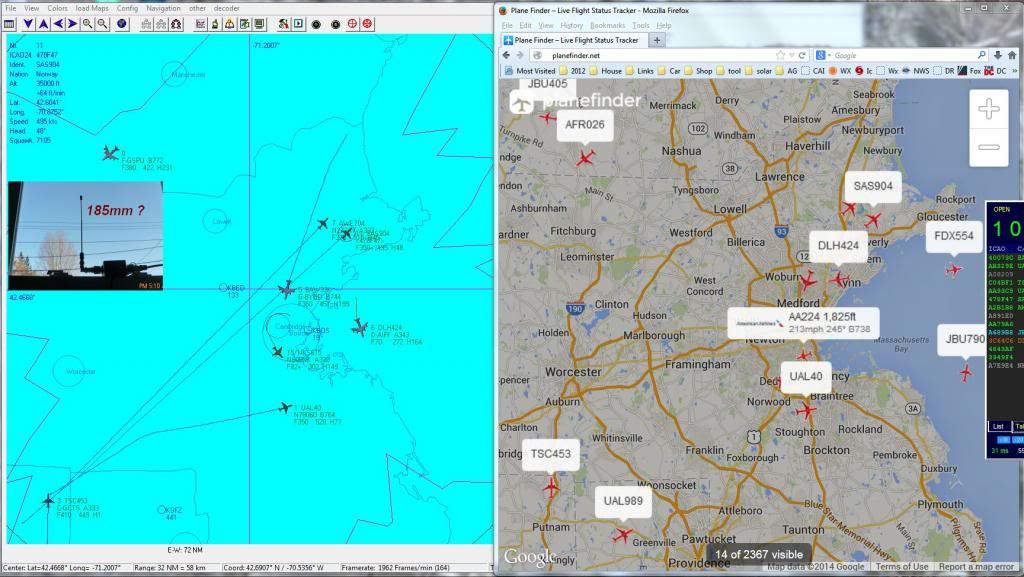Open the Config menu
The image size is (1024, 577).
tap(127, 8)
